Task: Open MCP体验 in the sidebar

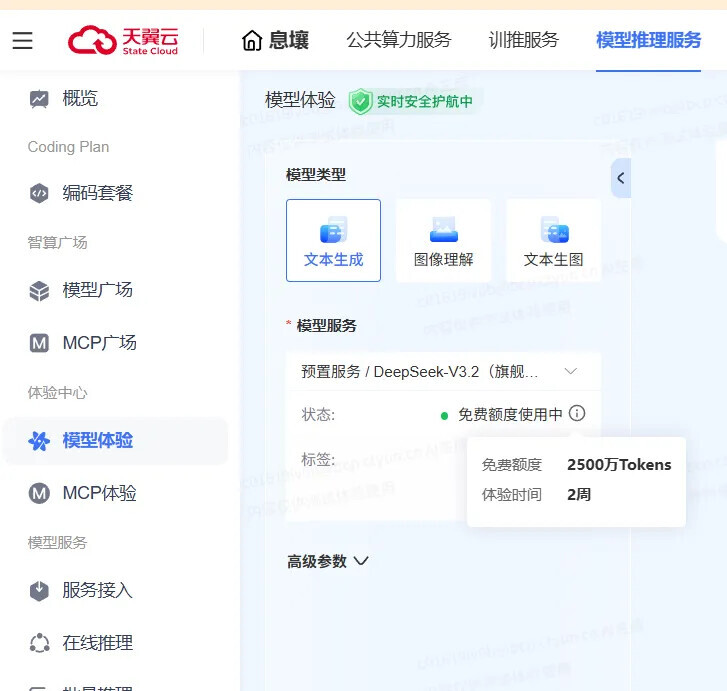Action: click(x=99, y=493)
